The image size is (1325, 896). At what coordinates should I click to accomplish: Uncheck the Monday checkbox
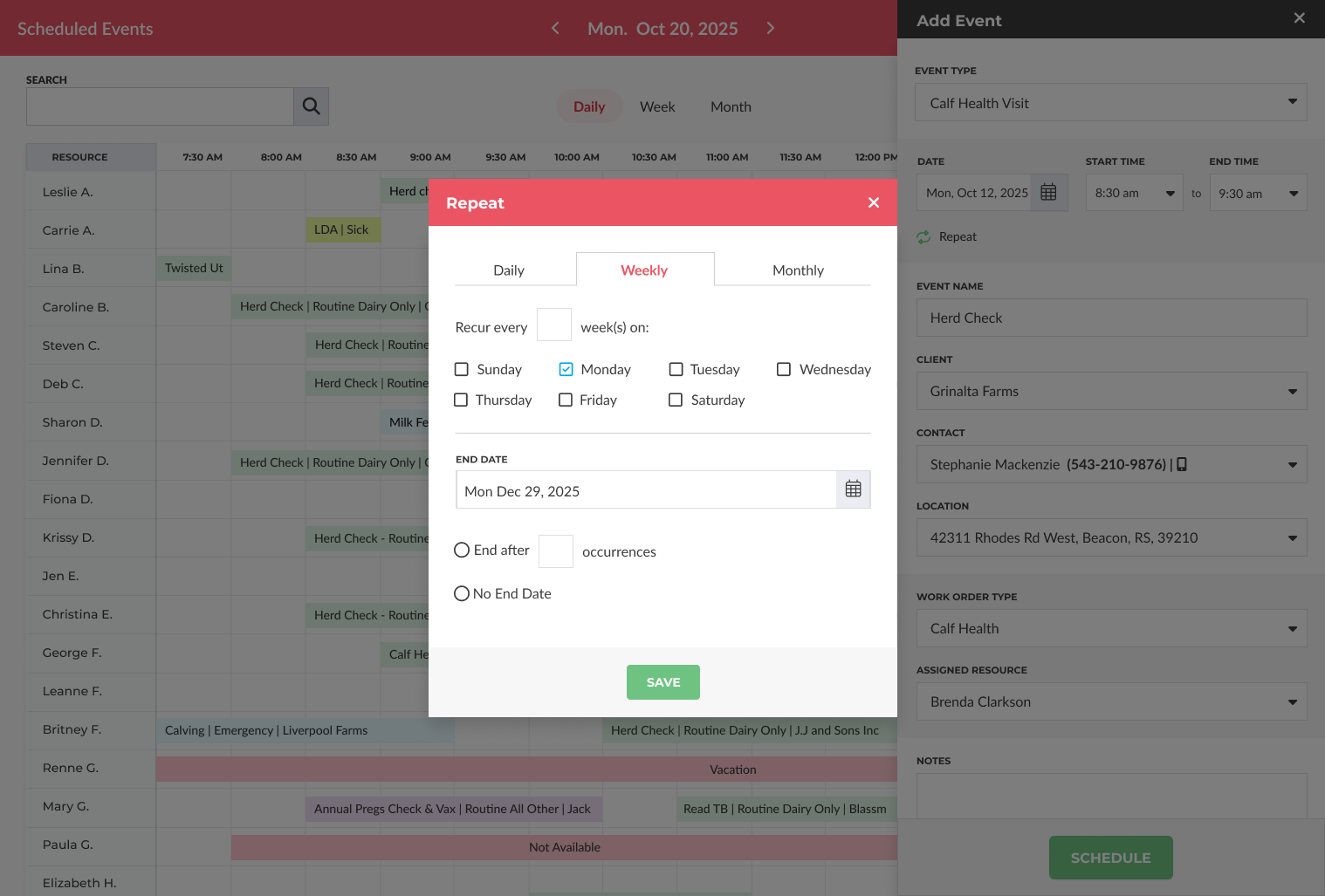pyautogui.click(x=566, y=369)
